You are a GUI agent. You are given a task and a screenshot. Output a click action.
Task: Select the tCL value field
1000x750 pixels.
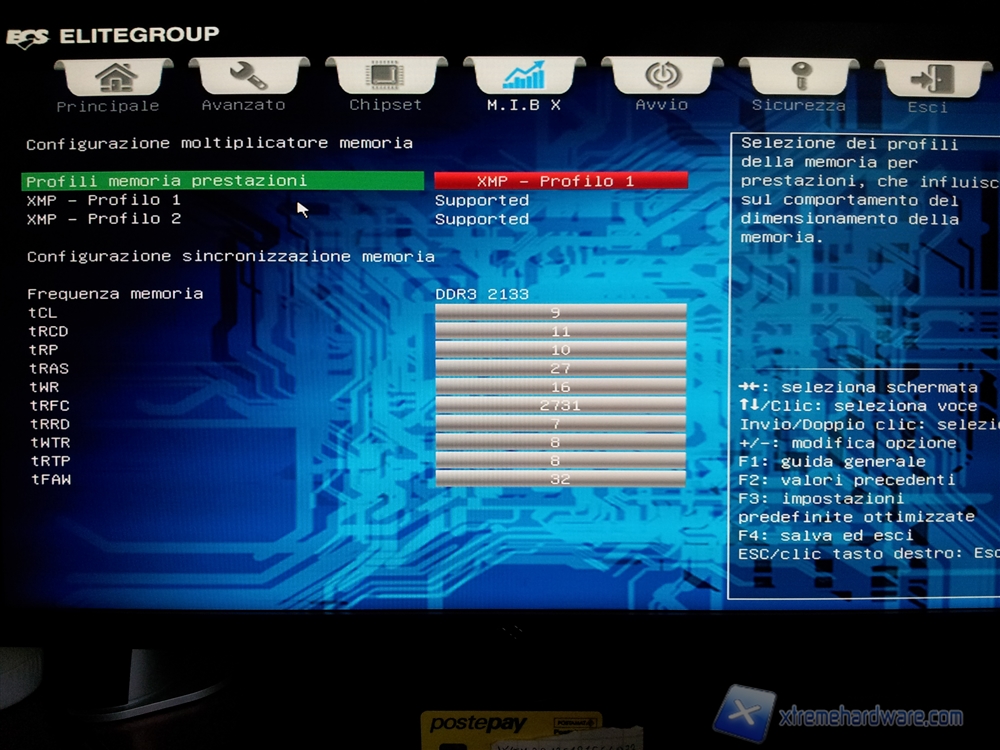[560, 313]
